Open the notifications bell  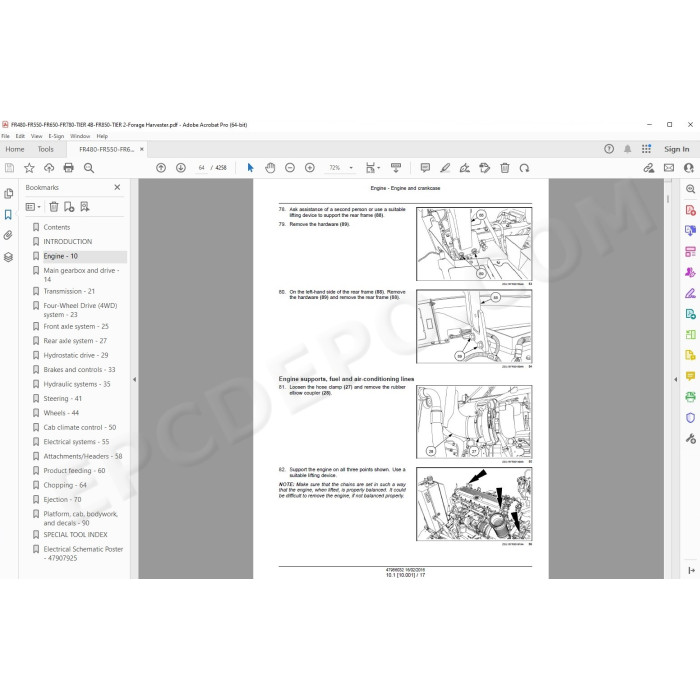[x=628, y=149]
